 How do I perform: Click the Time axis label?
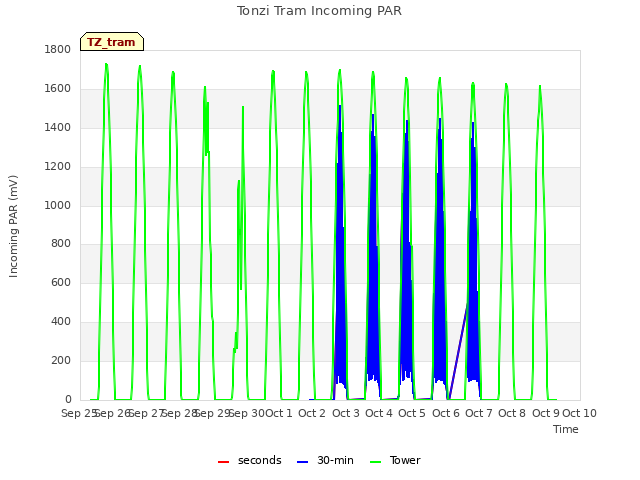coord(566,429)
